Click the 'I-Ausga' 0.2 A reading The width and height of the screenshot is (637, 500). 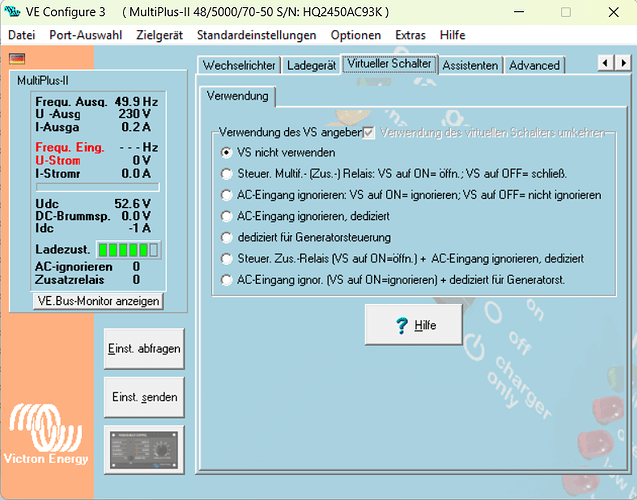point(136,127)
